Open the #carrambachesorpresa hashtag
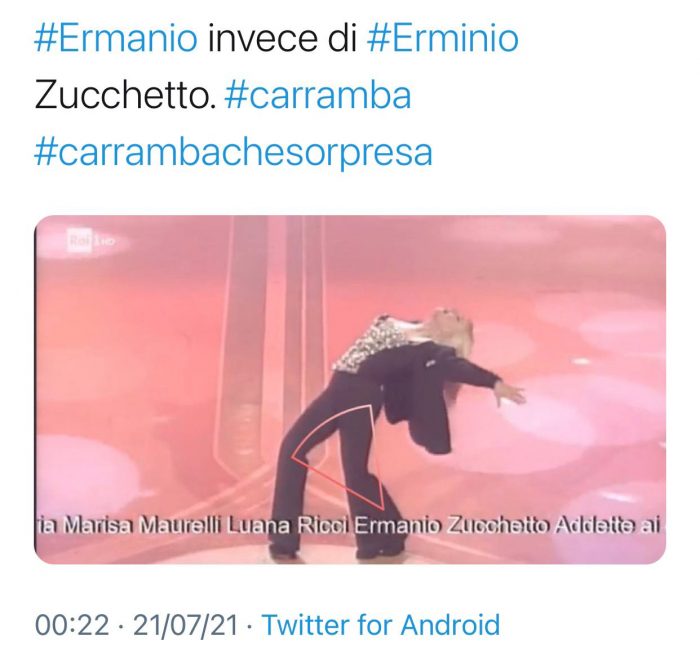The width and height of the screenshot is (700, 663). [x=233, y=152]
